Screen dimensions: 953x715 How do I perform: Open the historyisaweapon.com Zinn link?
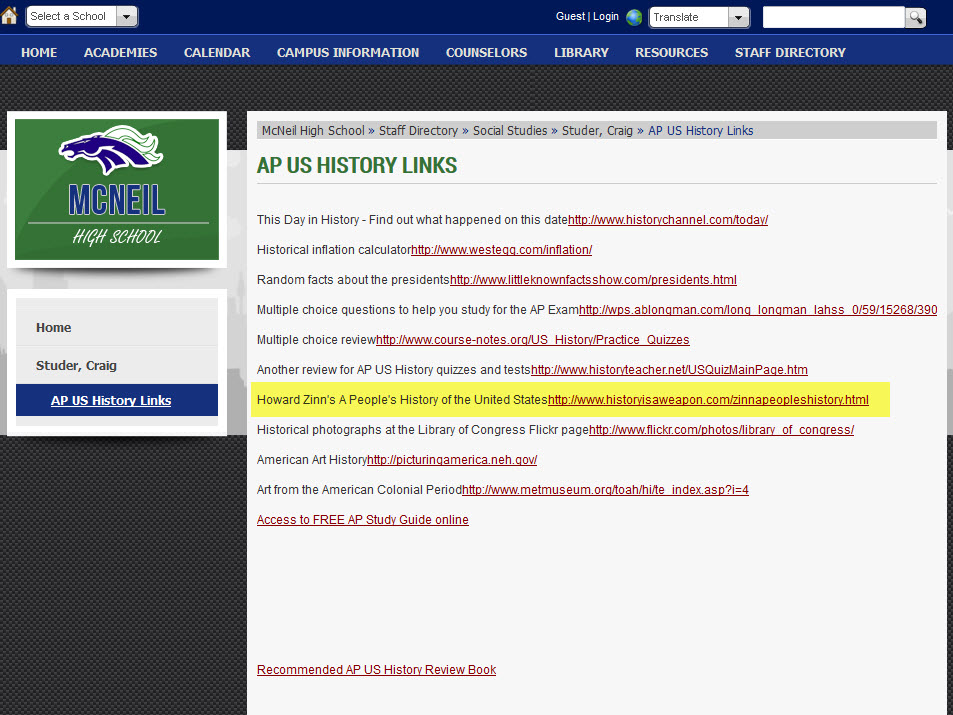point(708,399)
